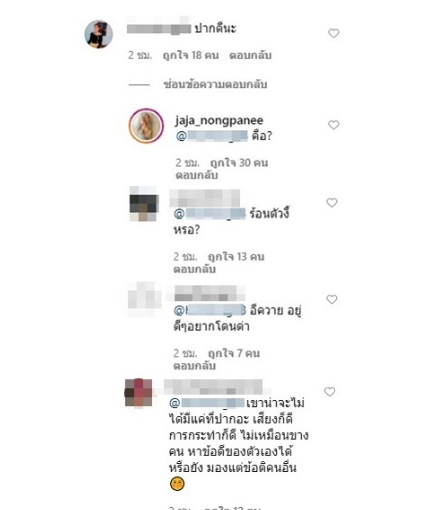Heart the reply containing อยากโดนด่า
This screenshot has width=444, height=510.
coord(332,299)
